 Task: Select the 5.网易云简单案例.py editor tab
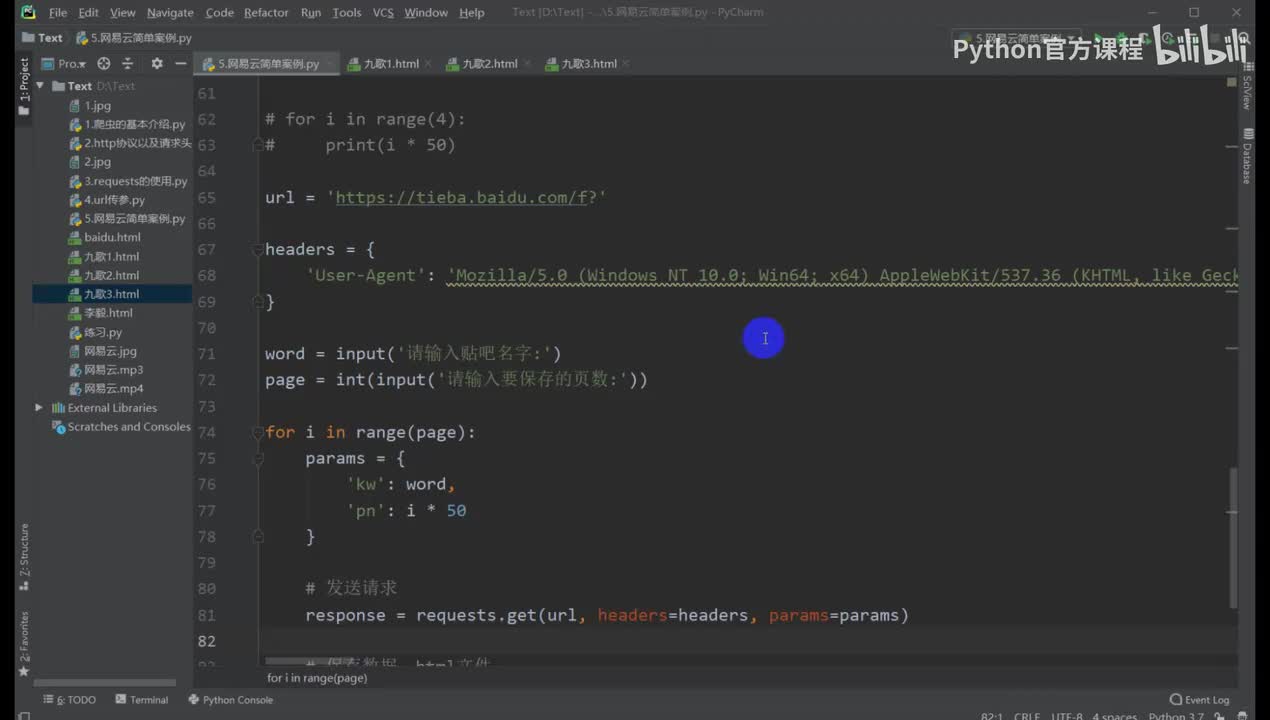point(268,64)
